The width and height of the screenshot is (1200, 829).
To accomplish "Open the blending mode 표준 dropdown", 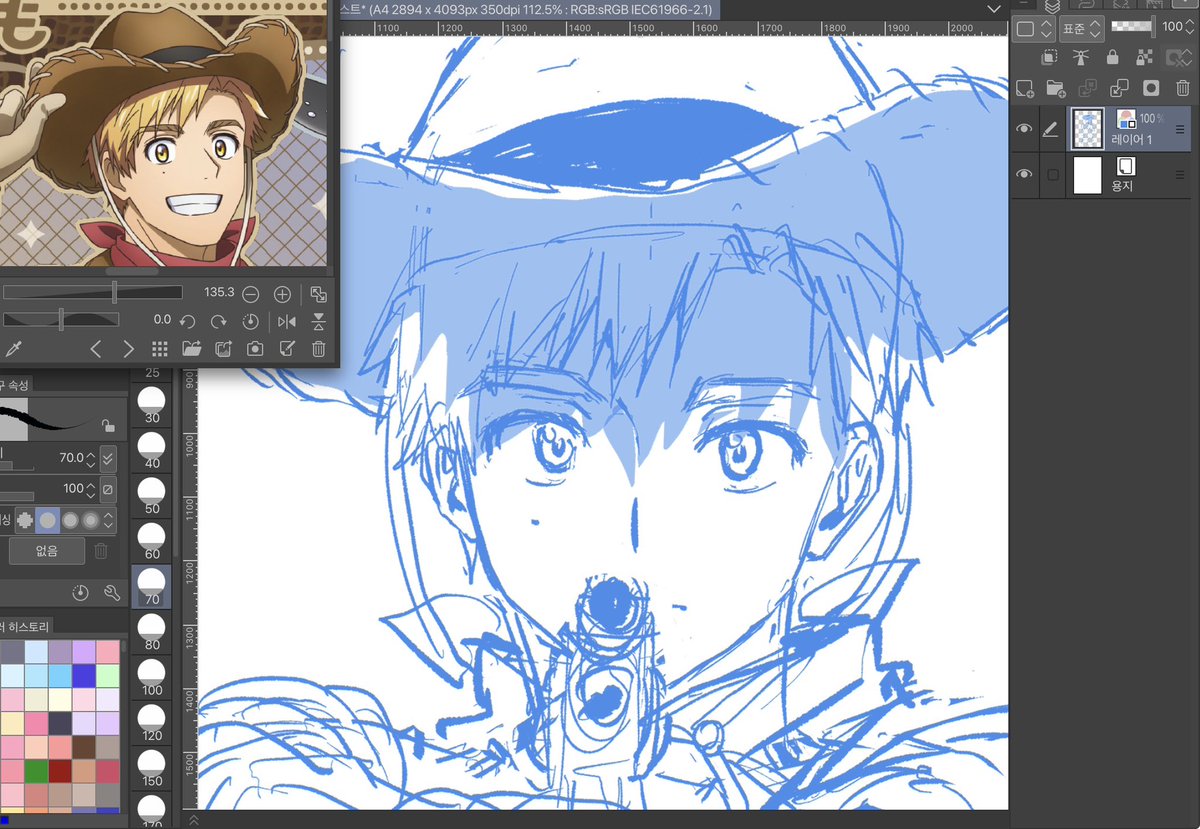I will pyautogui.click(x=1081, y=29).
